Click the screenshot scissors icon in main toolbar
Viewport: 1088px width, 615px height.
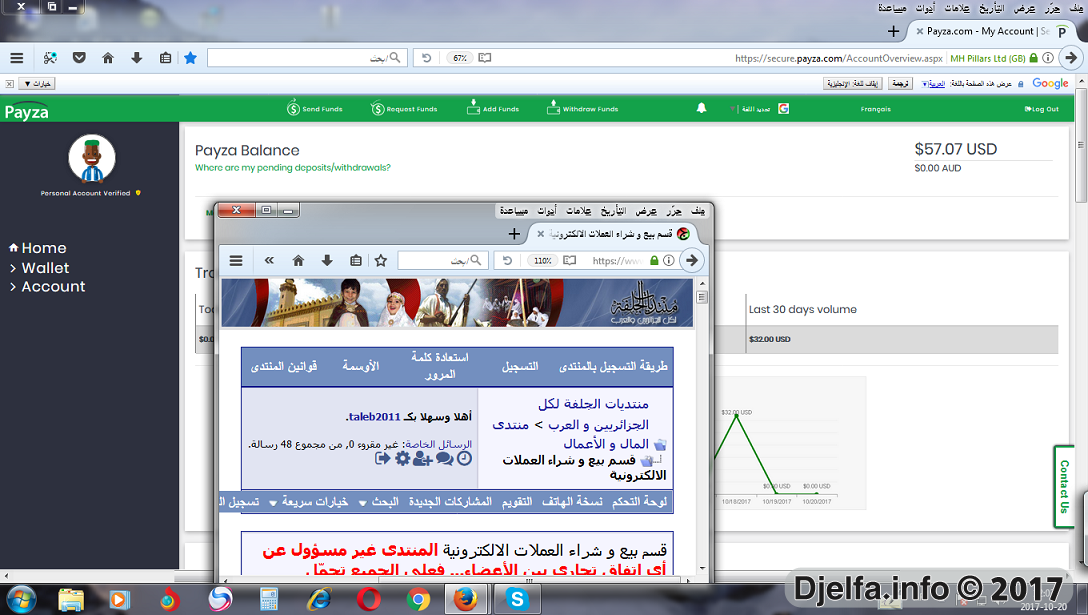click(x=50, y=58)
